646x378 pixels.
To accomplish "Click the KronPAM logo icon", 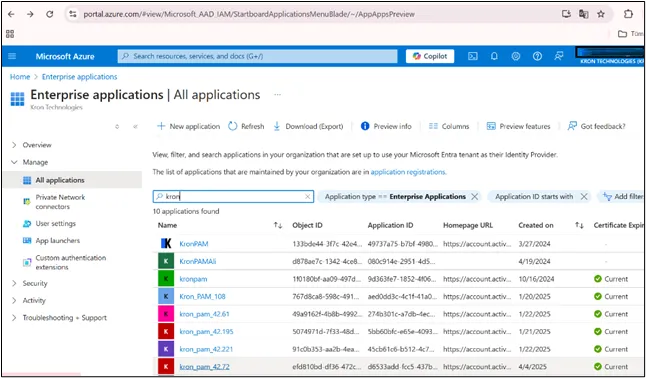I will tap(166, 244).
